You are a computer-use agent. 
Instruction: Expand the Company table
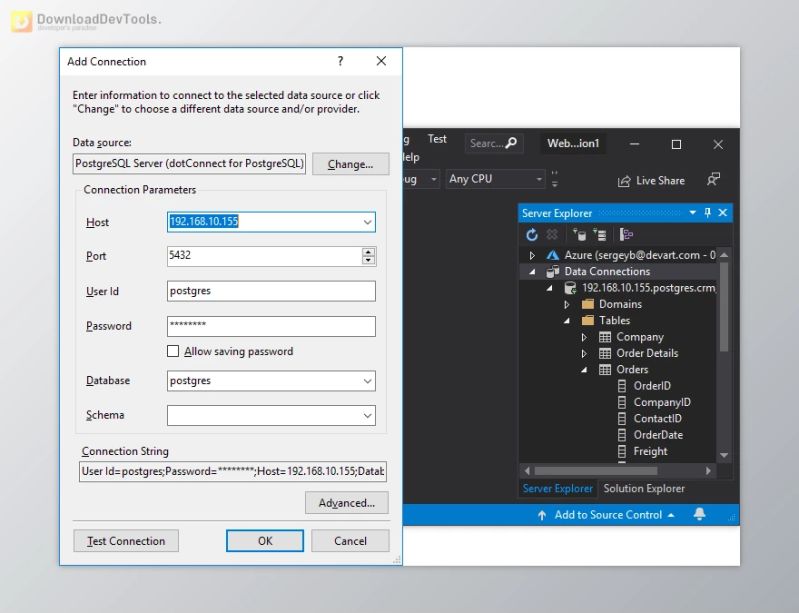tap(584, 337)
